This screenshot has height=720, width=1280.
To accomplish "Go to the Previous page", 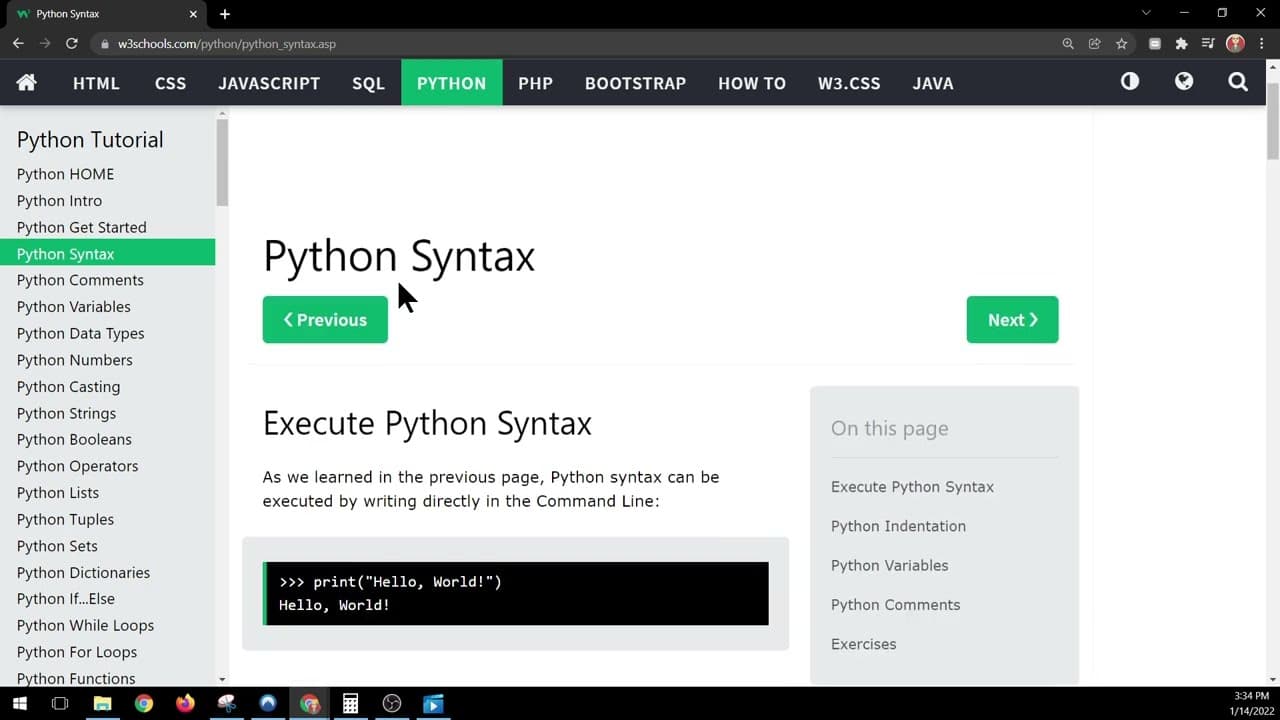I will (x=325, y=320).
